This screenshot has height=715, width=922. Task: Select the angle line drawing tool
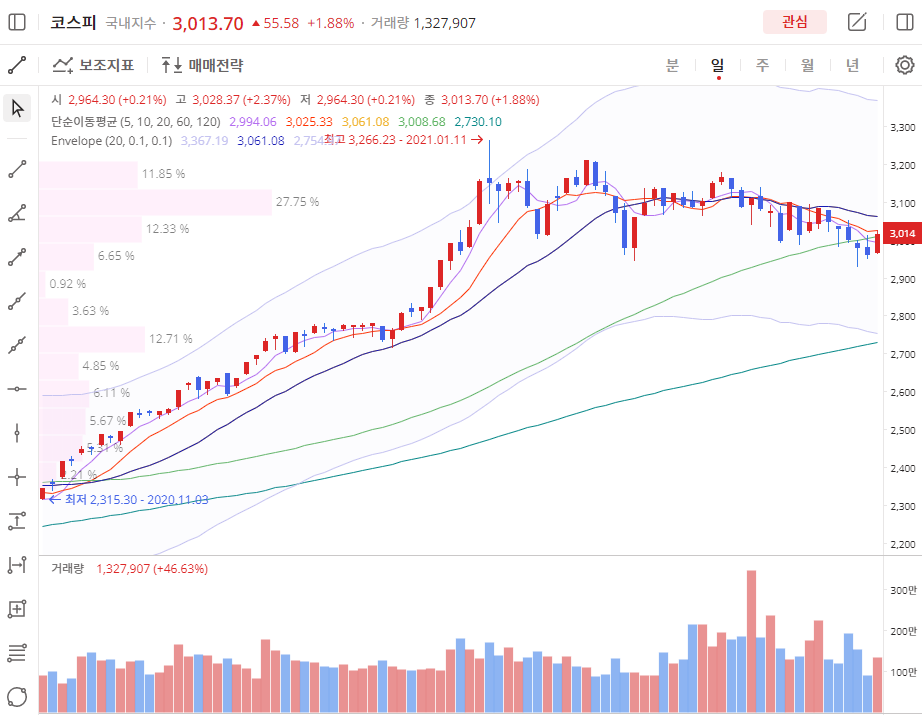tap(17, 213)
